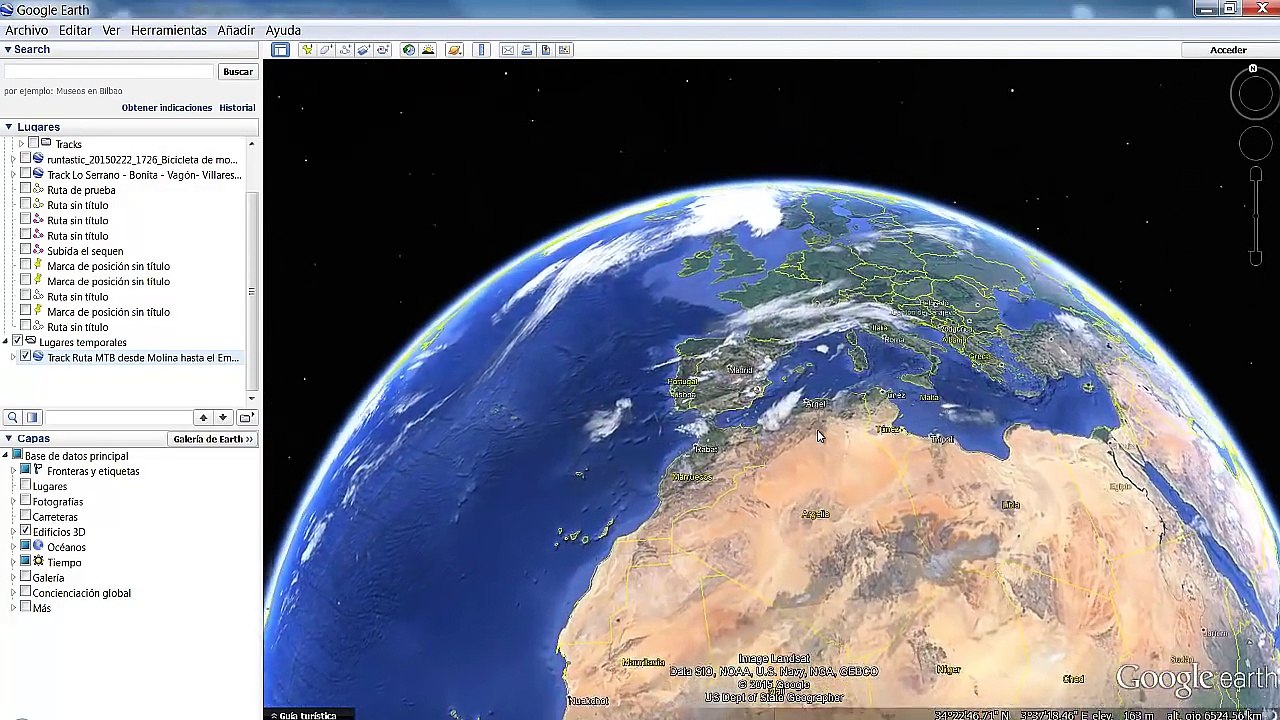Show the ruler measuring tool
The width and height of the screenshot is (1280, 720).
click(x=481, y=50)
